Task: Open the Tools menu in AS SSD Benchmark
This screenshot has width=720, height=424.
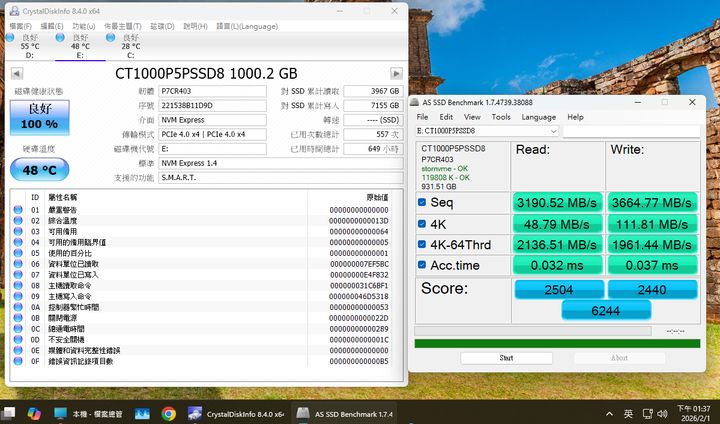Action: coord(500,117)
